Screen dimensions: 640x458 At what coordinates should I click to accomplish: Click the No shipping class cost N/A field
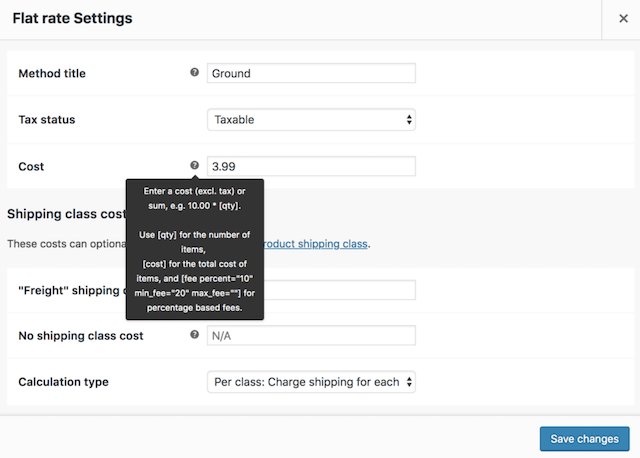(x=311, y=336)
